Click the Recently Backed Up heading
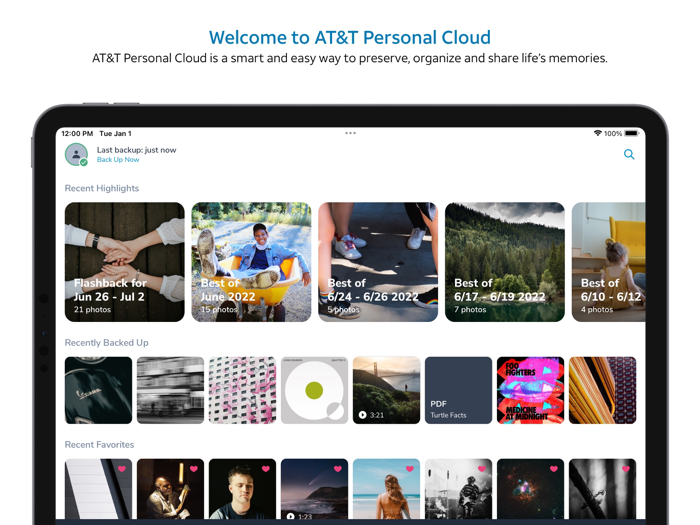Viewport: 700px width, 525px height. coord(107,343)
